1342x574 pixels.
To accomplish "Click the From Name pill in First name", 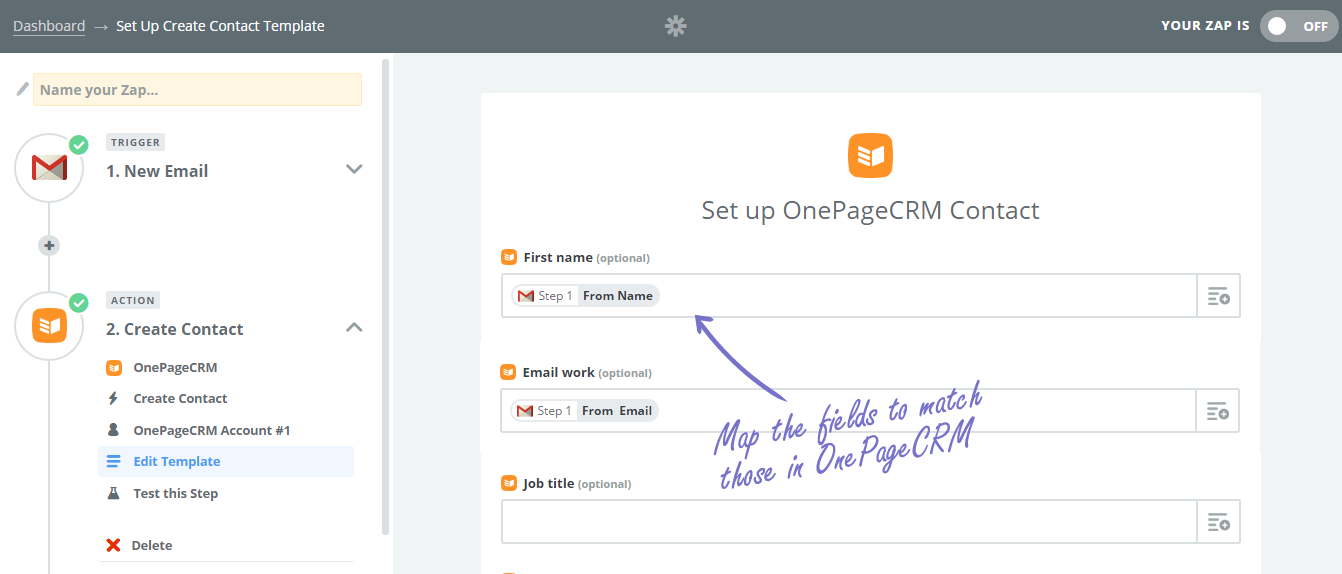I will 586,296.
